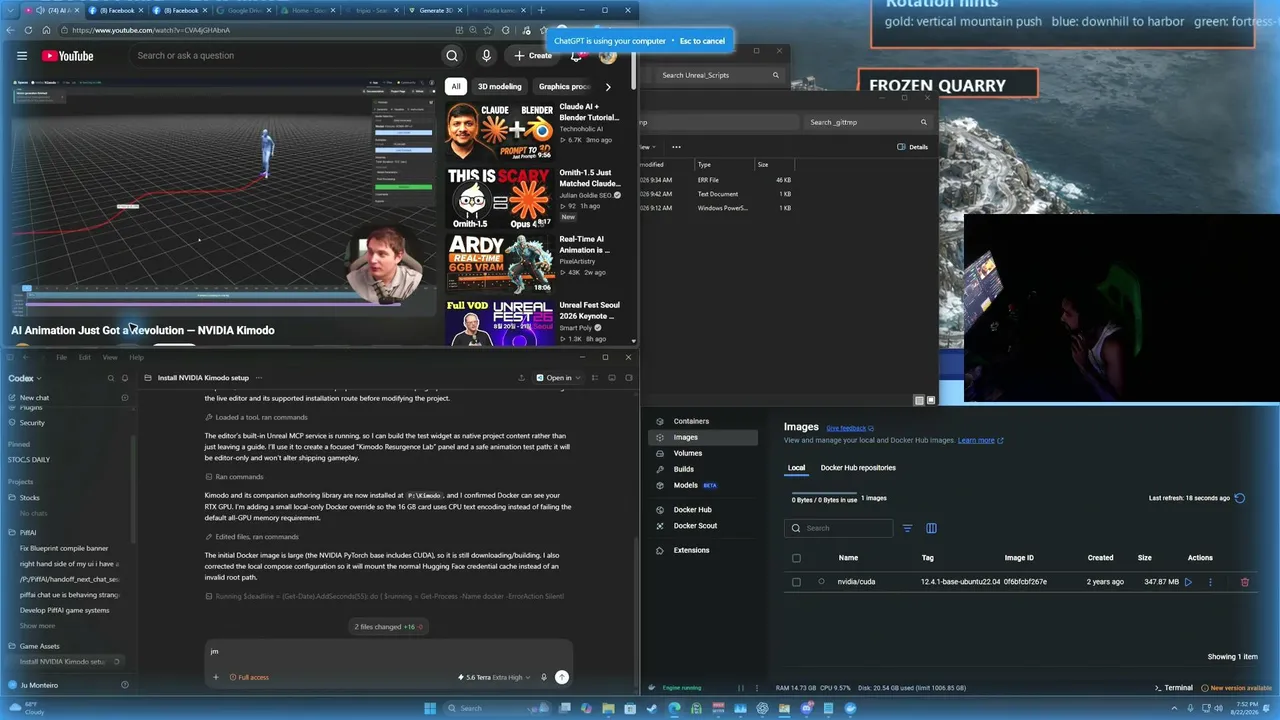Delete the nvidia/cuda image
Viewport: 1280px width, 720px height.
1245,582
